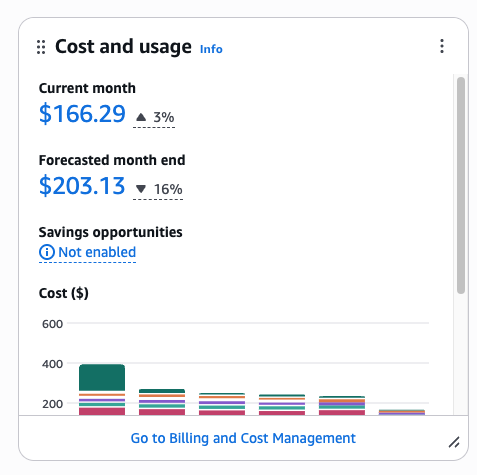Viewport: 477px width, 475px height.
Task: Click the third bar in cost chart
Action: coord(222,404)
